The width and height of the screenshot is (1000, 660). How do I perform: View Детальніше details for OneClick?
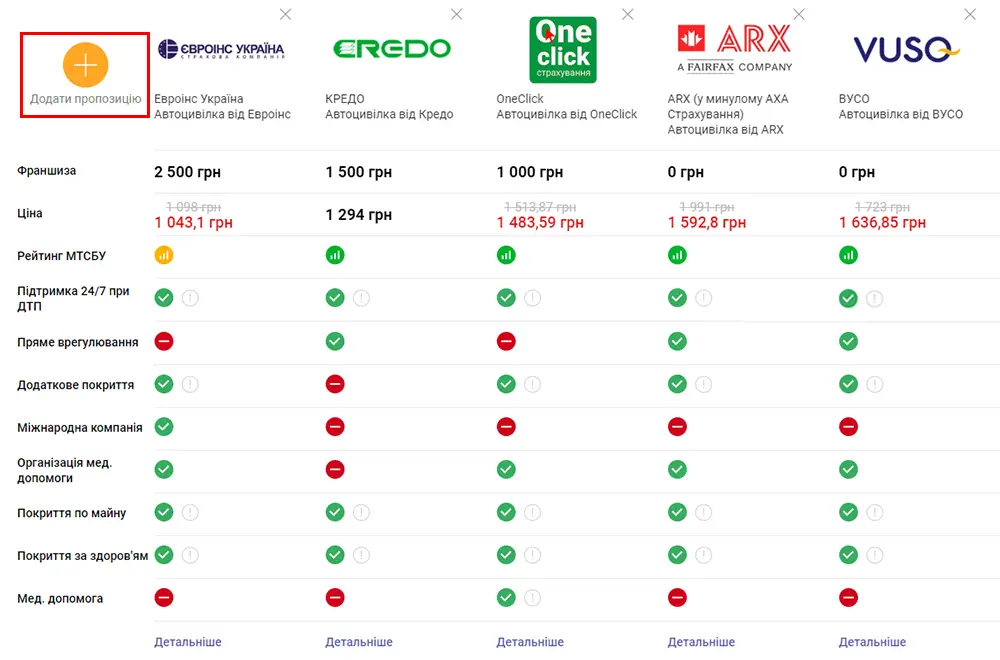pos(530,642)
